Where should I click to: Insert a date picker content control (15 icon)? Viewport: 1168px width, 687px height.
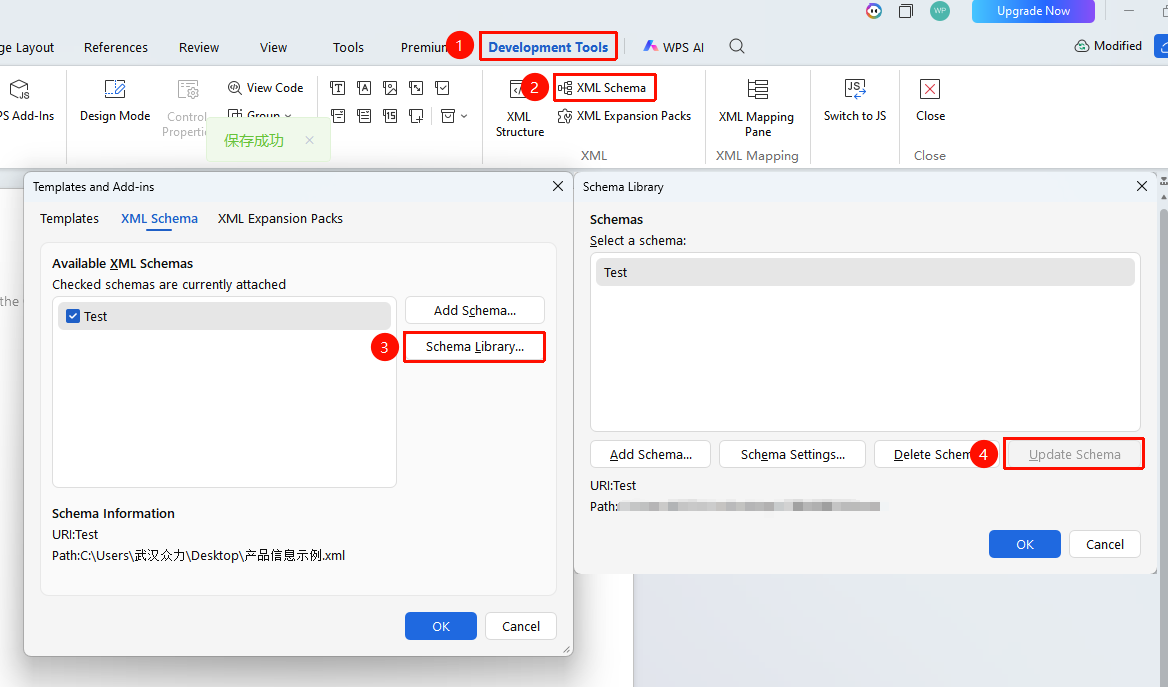click(390, 115)
